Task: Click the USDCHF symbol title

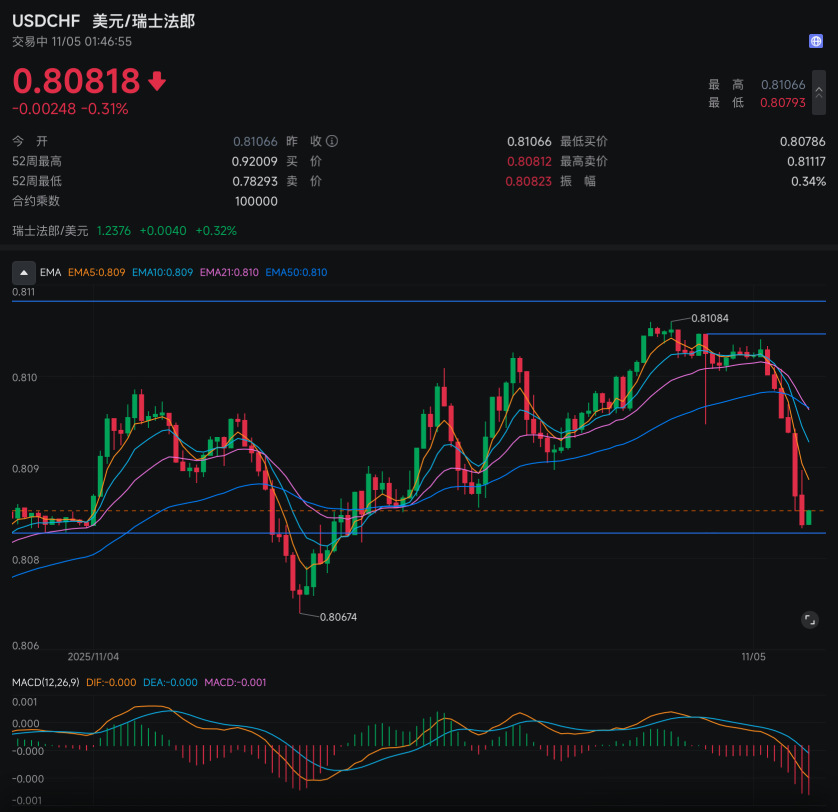Action: point(47,20)
